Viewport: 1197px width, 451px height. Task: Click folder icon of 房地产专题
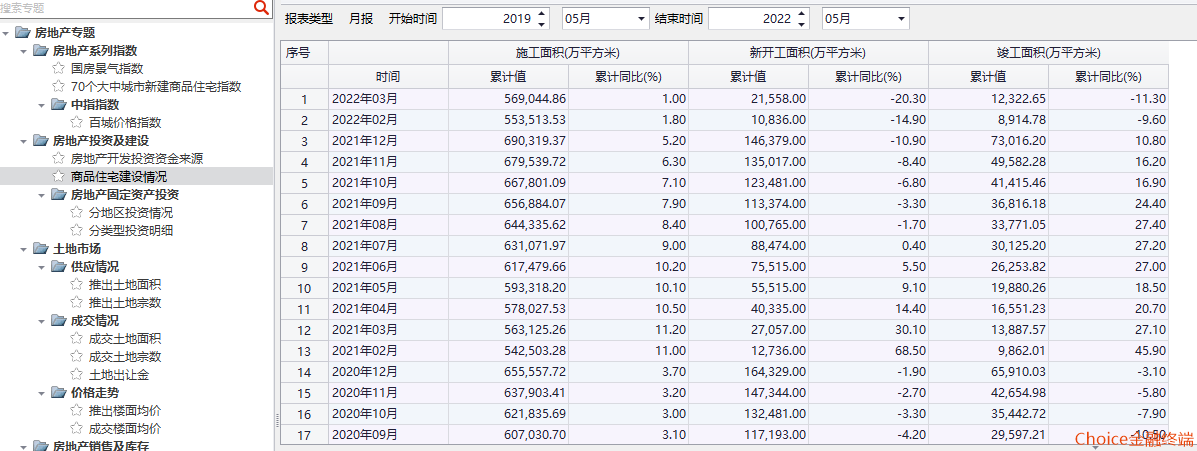point(23,33)
